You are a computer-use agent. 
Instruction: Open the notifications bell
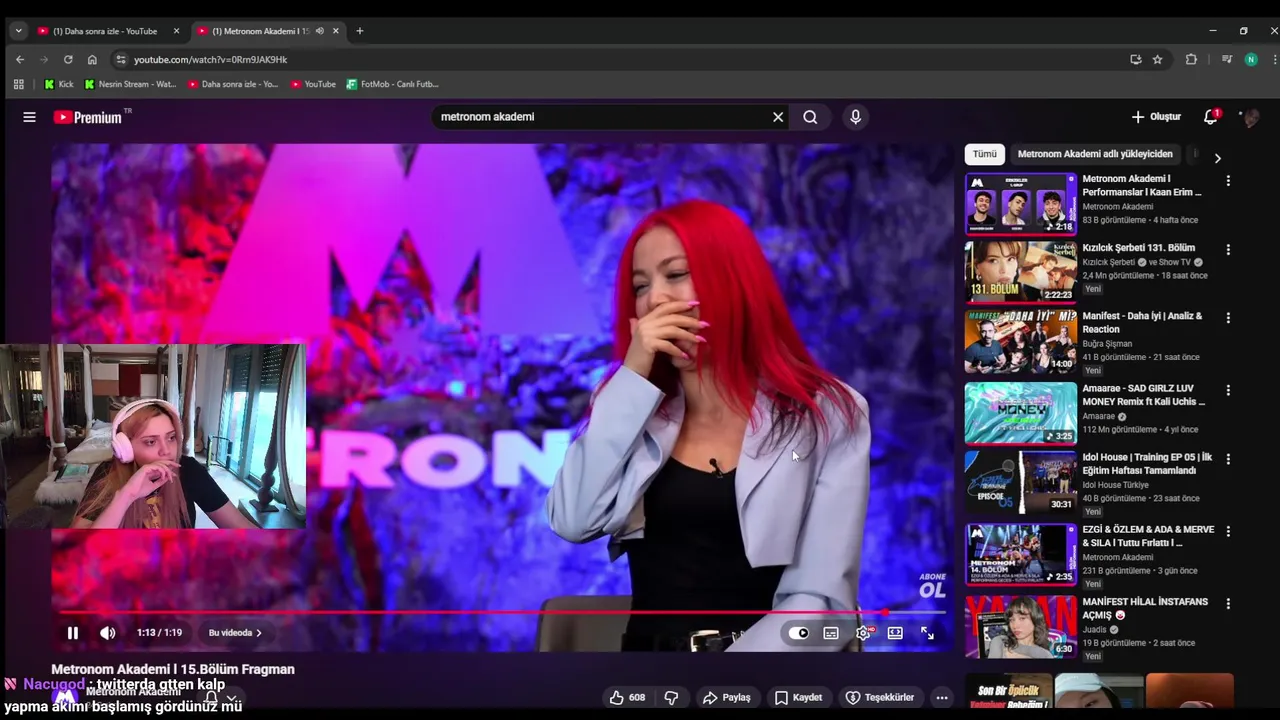(1210, 117)
